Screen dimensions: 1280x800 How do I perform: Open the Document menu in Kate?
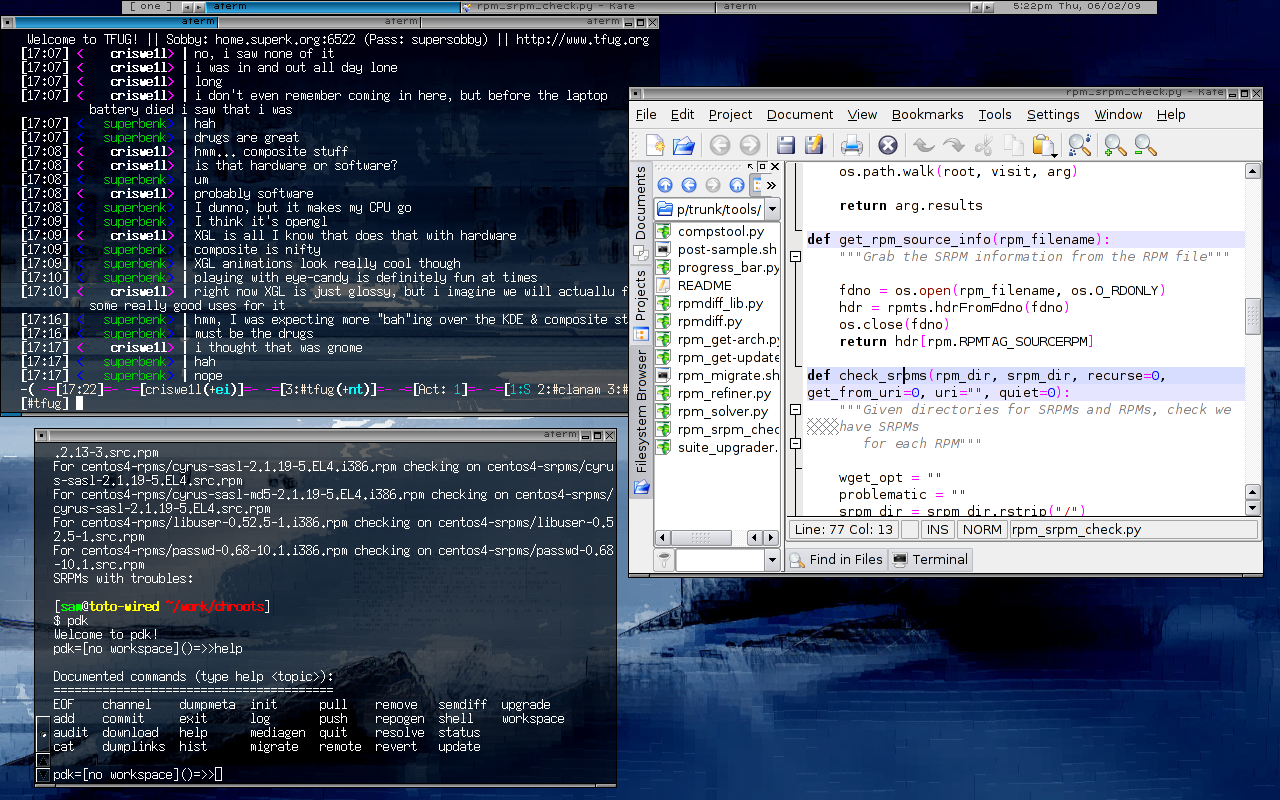[x=800, y=114]
